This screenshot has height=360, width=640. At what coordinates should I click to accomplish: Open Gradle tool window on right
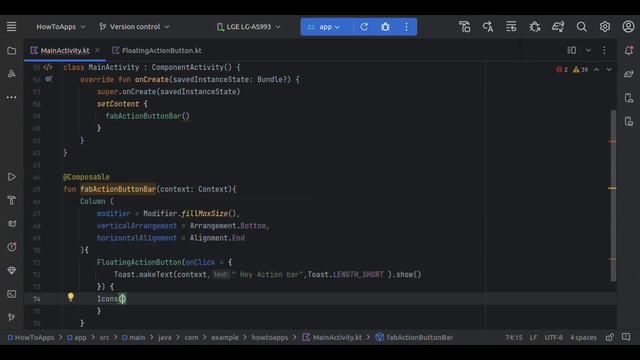(629, 74)
